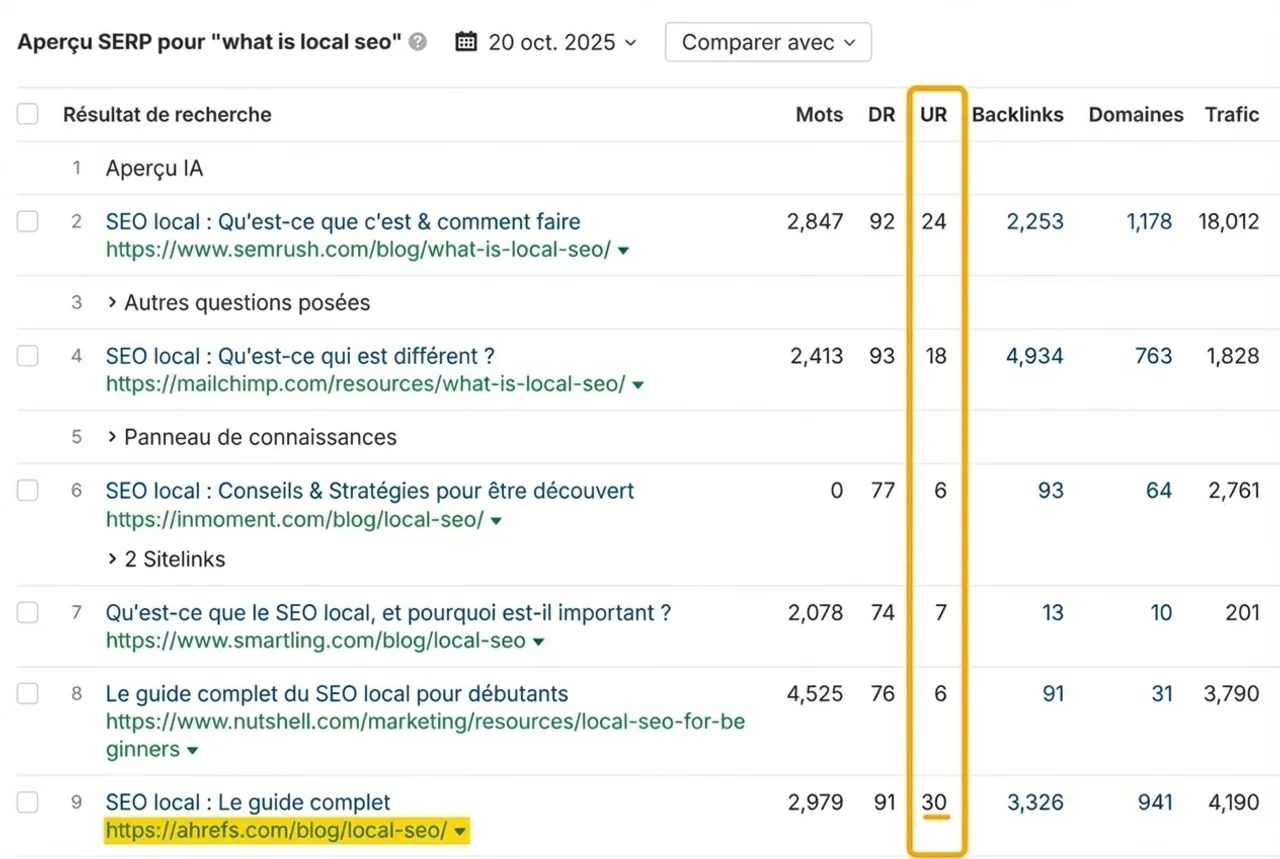Screen dimensions: 1280x859
Task: Tick the checkbox next to the ahrefs.com result
Action: pyautogui.click(x=27, y=801)
